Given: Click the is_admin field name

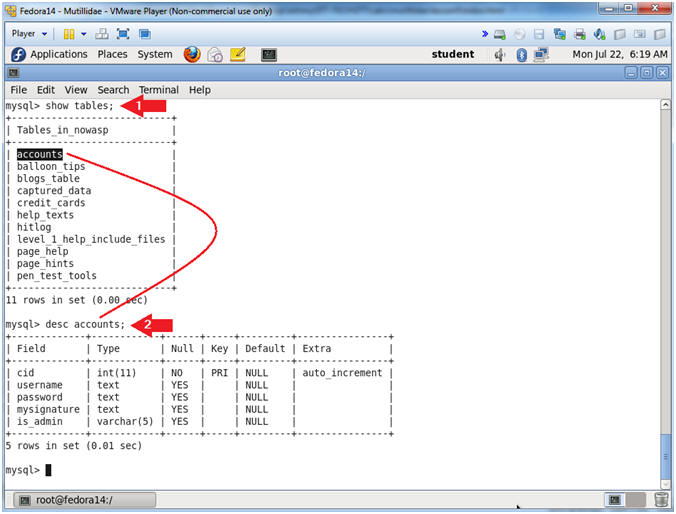Looking at the screenshot, I should pyautogui.click(x=40, y=421).
